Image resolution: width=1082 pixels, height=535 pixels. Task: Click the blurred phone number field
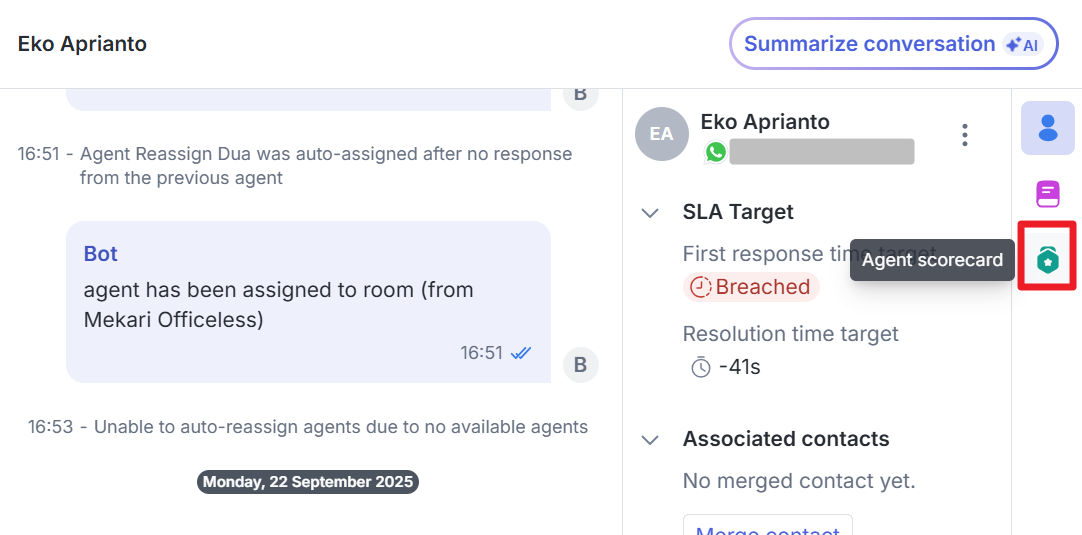[821, 152]
